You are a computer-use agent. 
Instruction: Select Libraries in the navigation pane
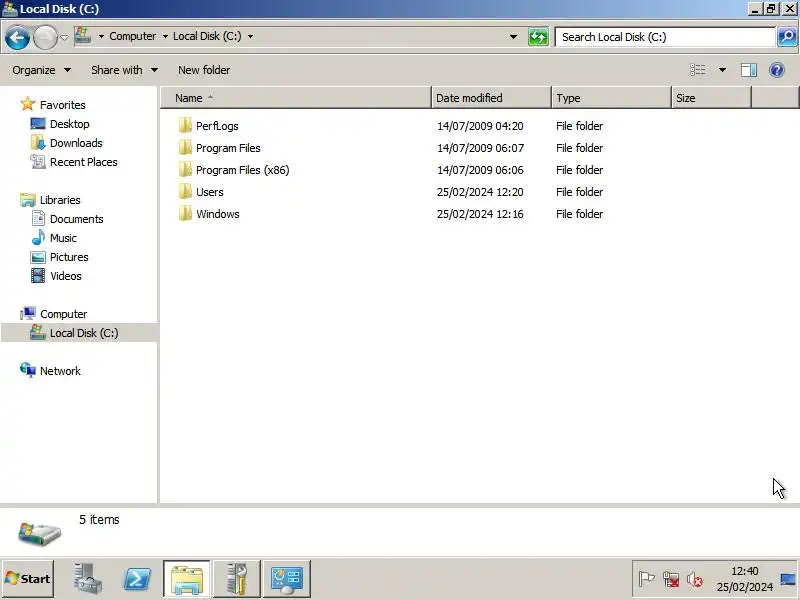tap(60, 200)
